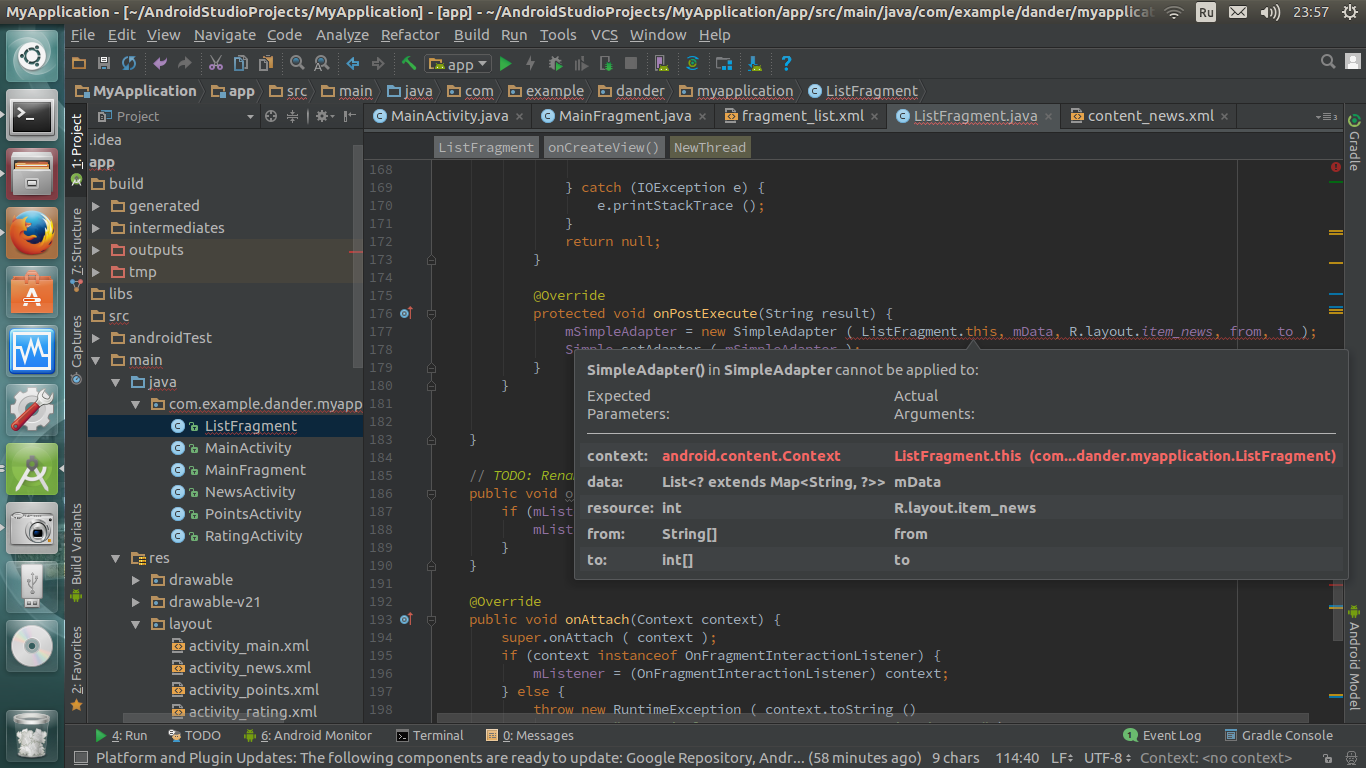Click the onCreateView() breadcrumb
The image size is (1366, 768).
point(604,147)
